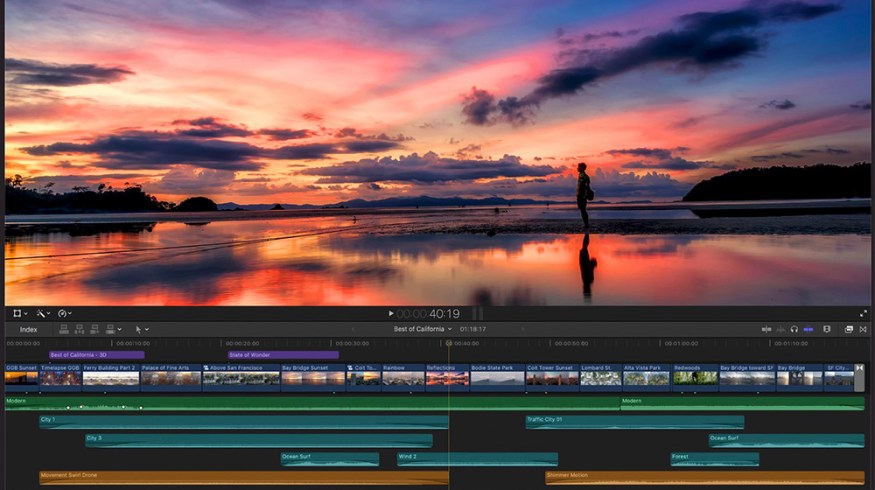The image size is (875, 490).
Task: Enter full screen viewer mode
Action: click(x=863, y=313)
